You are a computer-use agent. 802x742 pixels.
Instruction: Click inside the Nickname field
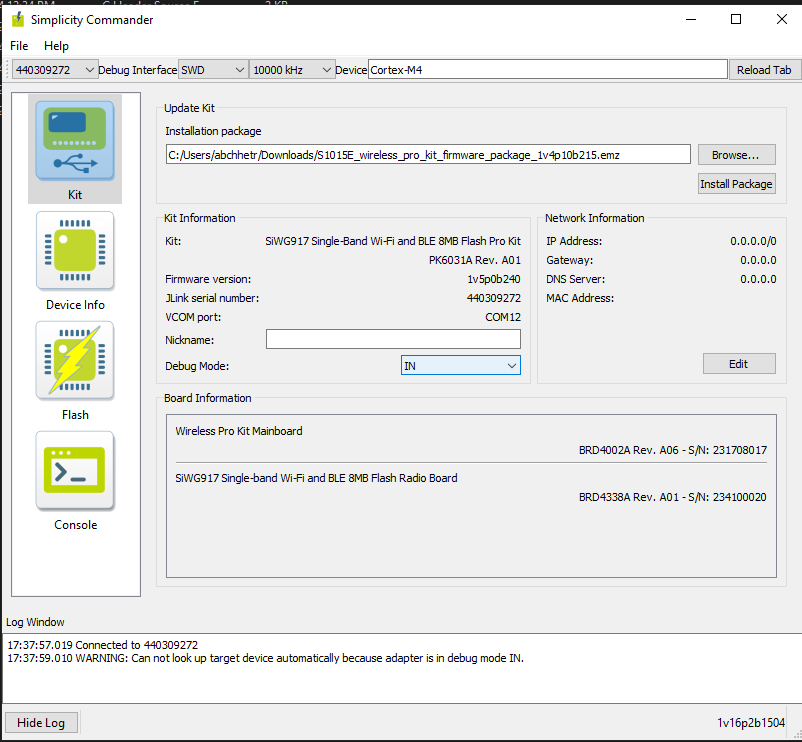pyautogui.click(x=393, y=338)
